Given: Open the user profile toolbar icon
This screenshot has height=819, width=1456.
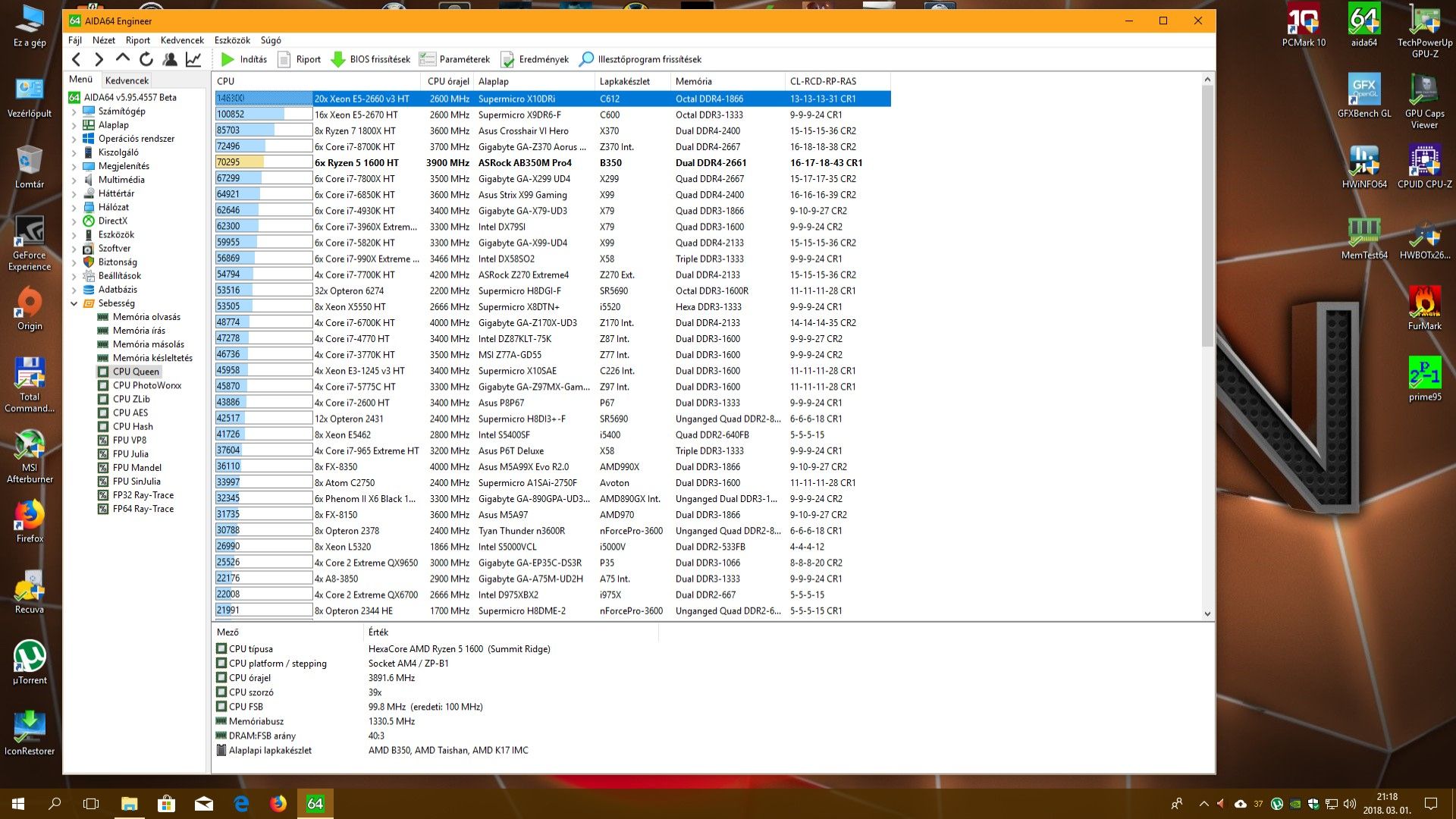Looking at the screenshot, I should pyautogui.click(x=170, y=59).
